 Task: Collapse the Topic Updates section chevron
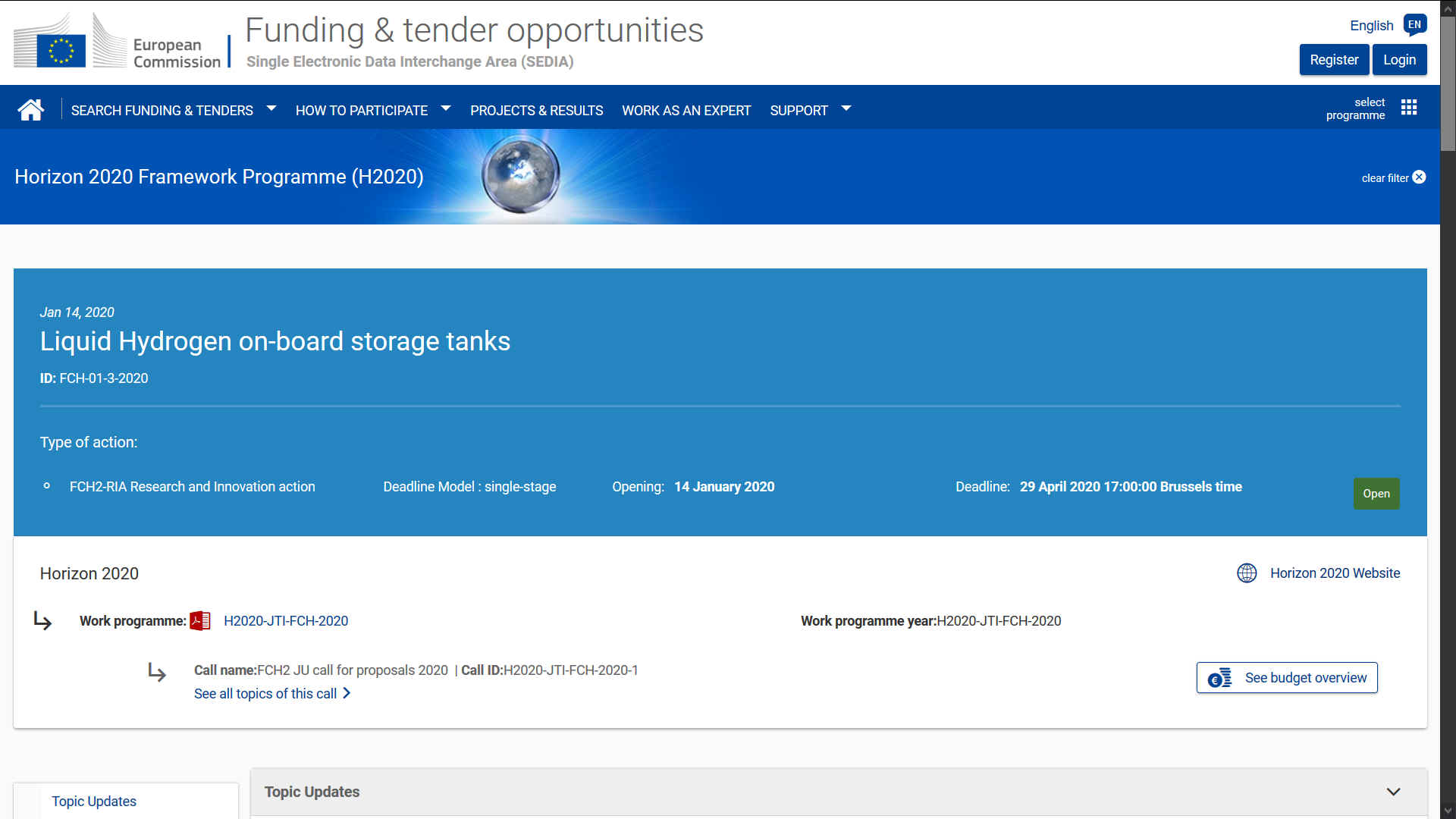tap(1394, 792)
